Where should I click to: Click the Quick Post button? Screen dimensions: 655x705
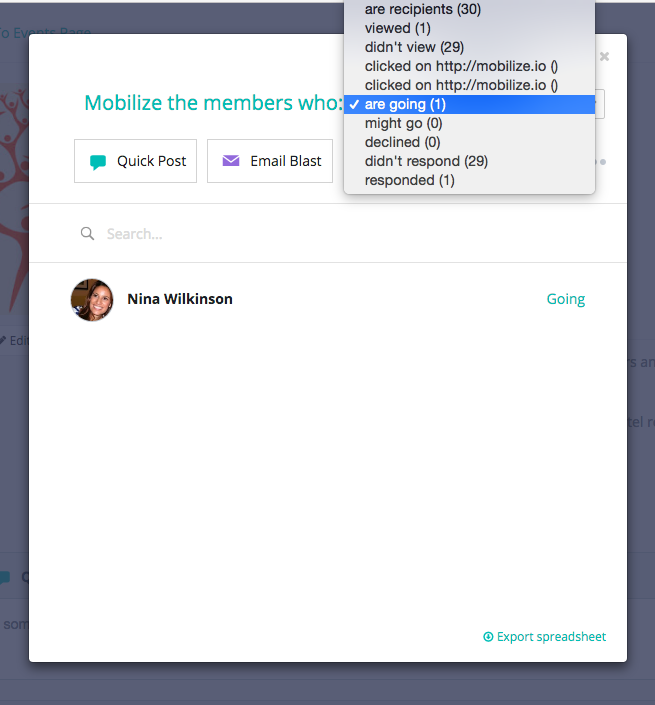click(x=135, y=161)
